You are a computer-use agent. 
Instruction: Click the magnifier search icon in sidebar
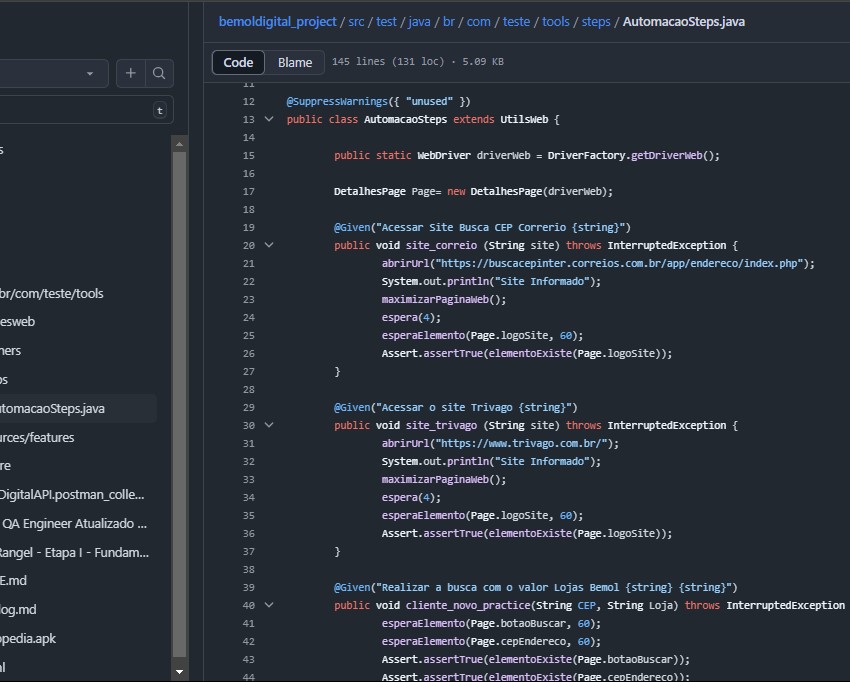(159, 73)
